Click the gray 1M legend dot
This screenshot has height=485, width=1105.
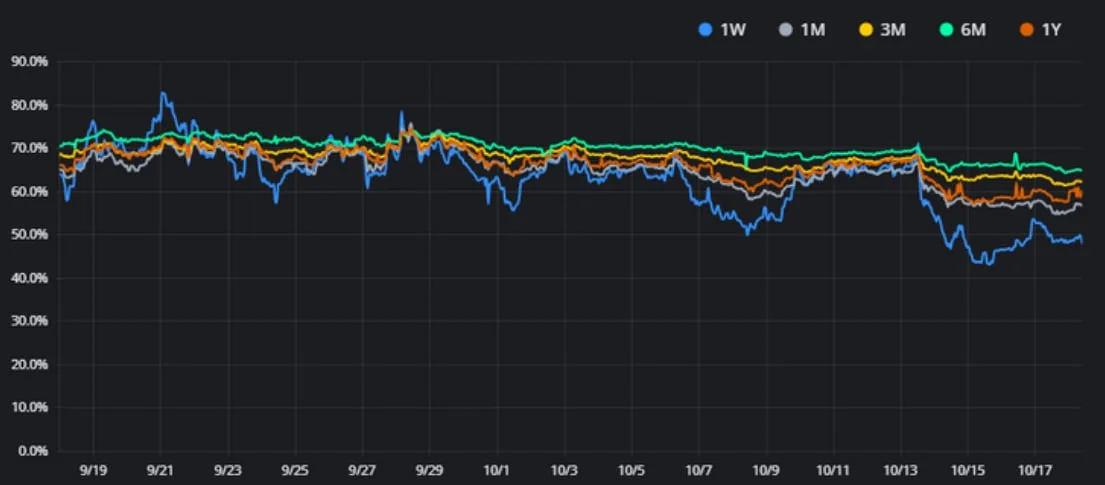(786, 30)
